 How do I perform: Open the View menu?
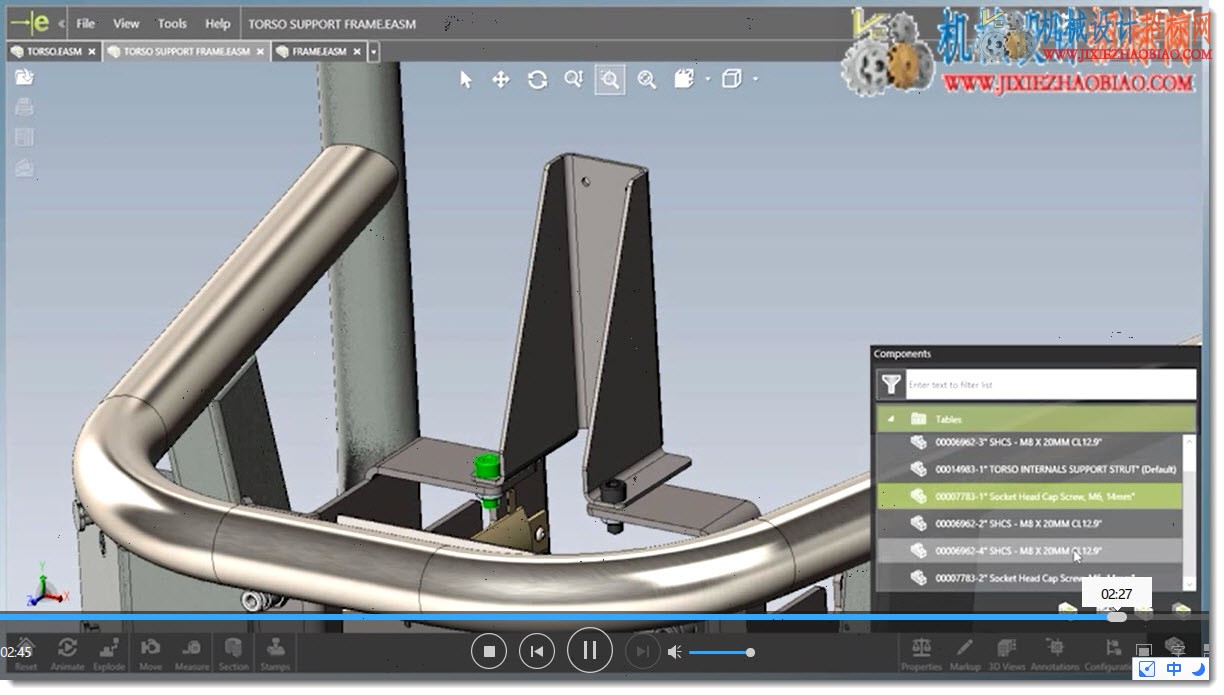[126, 23]
